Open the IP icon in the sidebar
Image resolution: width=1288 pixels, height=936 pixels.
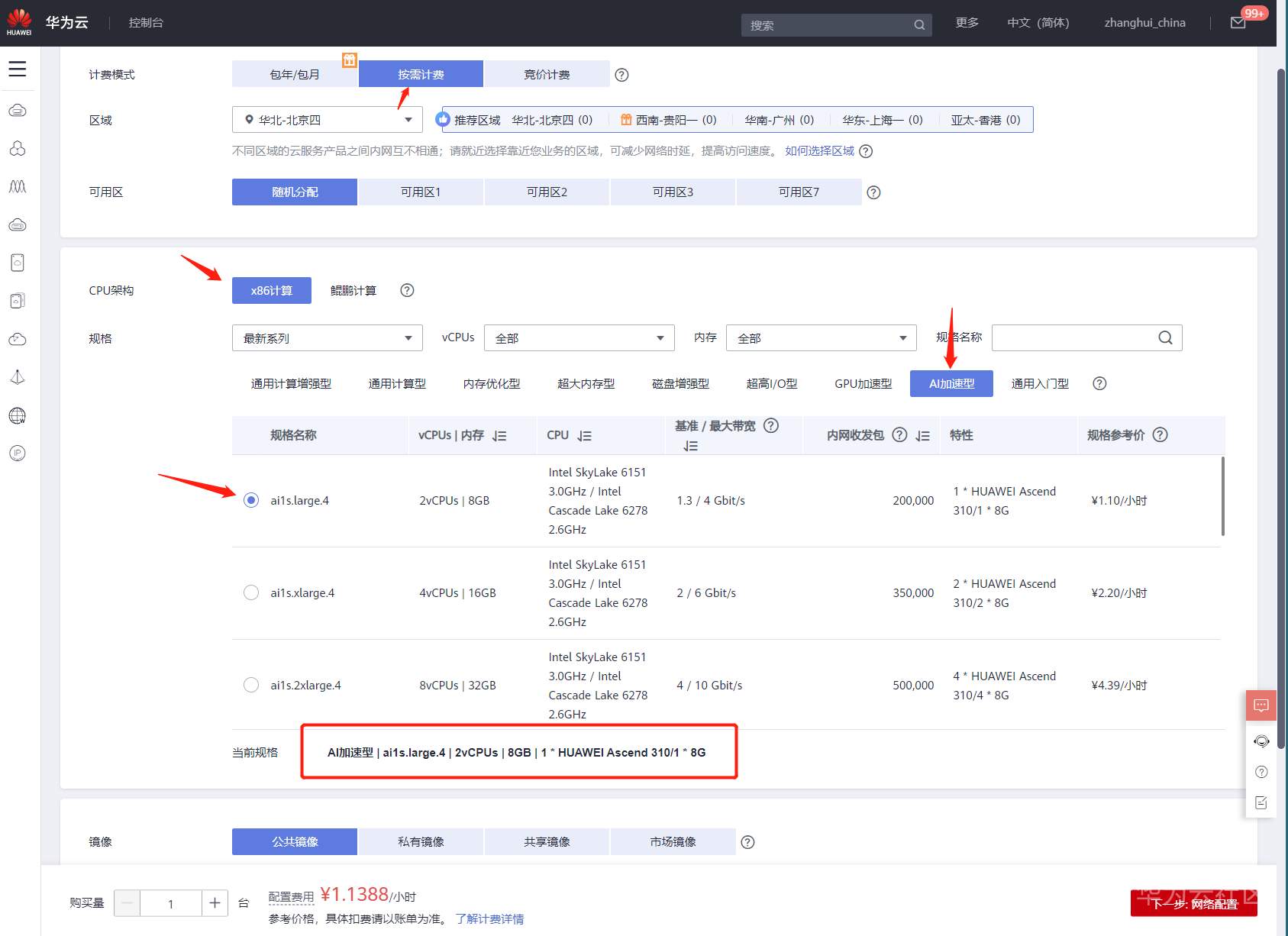pyautogui.click(x=18, y=453)
